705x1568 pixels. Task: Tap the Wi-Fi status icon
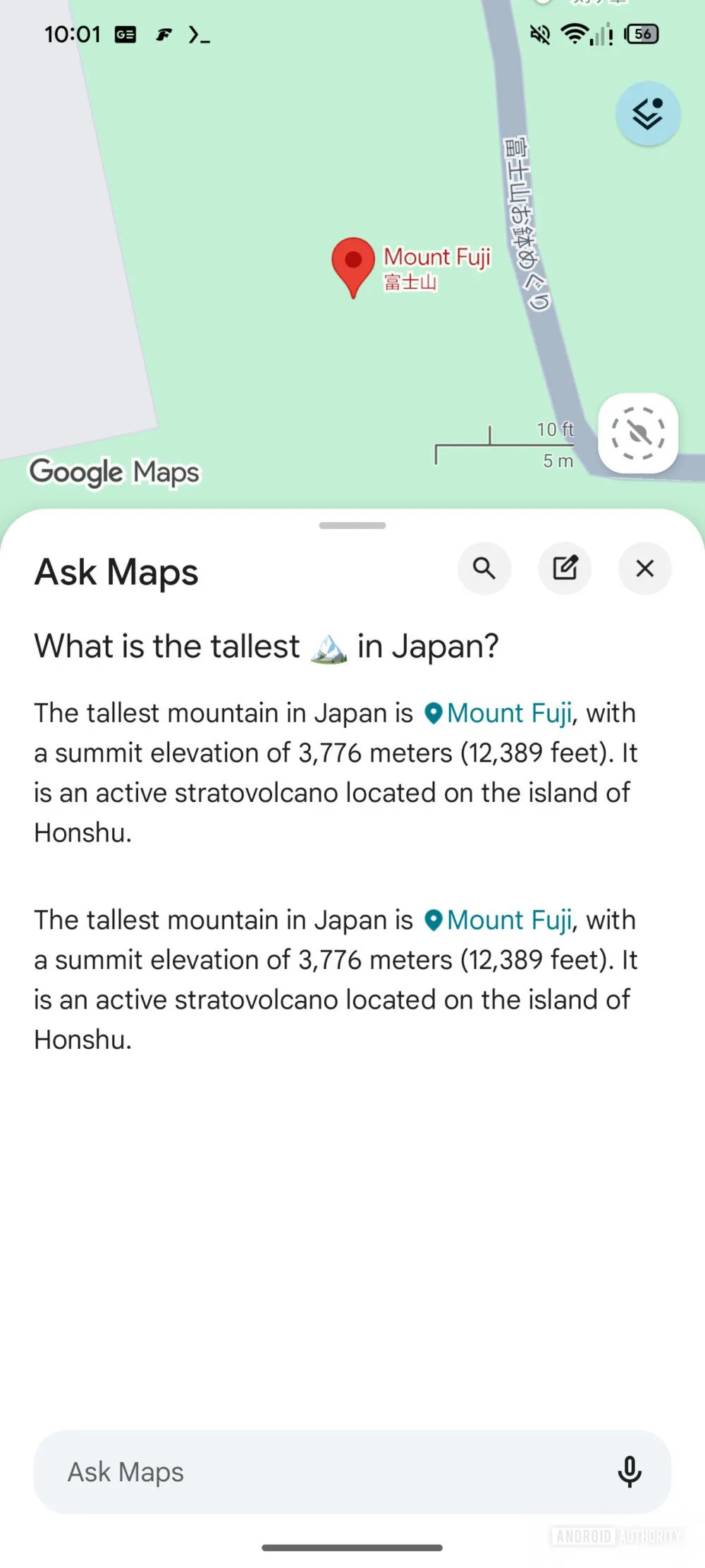(x=575, y=34)
